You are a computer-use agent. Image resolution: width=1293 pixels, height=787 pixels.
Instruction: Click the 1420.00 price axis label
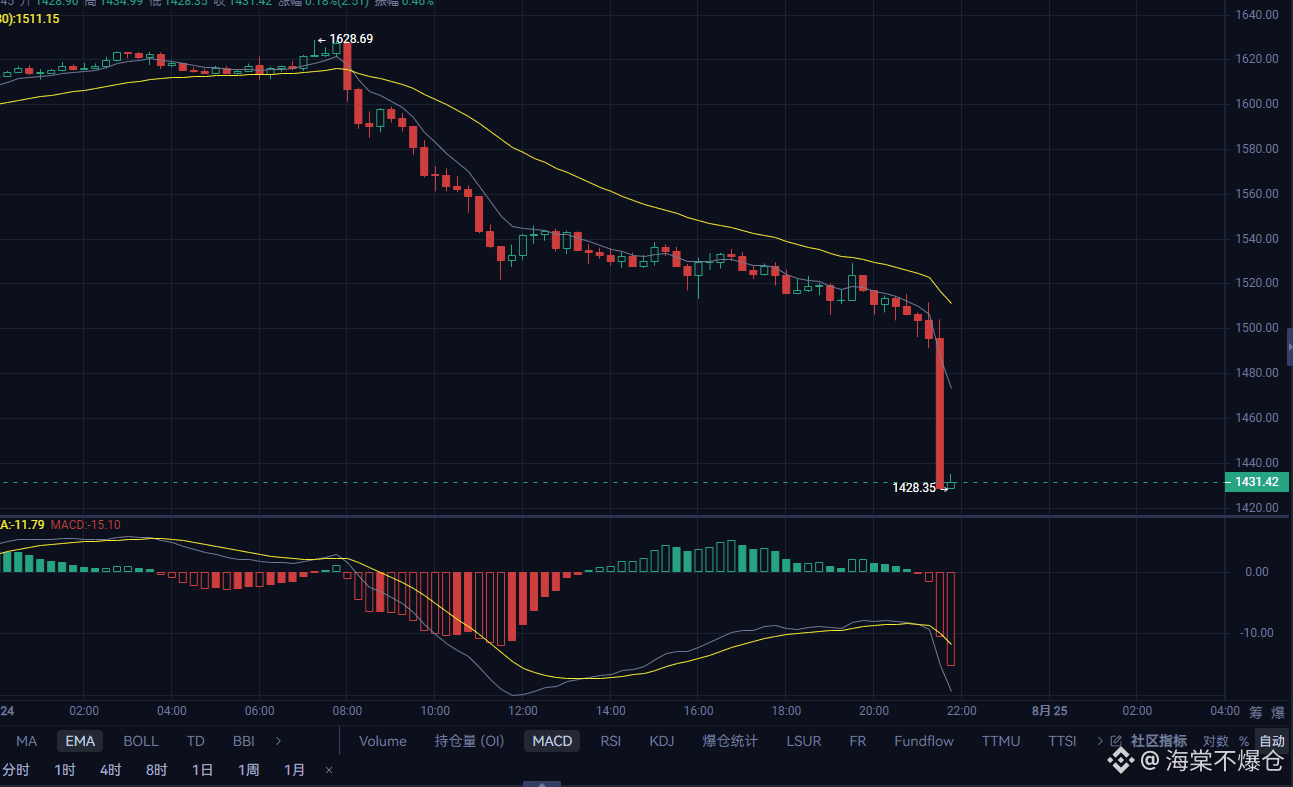coord(1256,508)
